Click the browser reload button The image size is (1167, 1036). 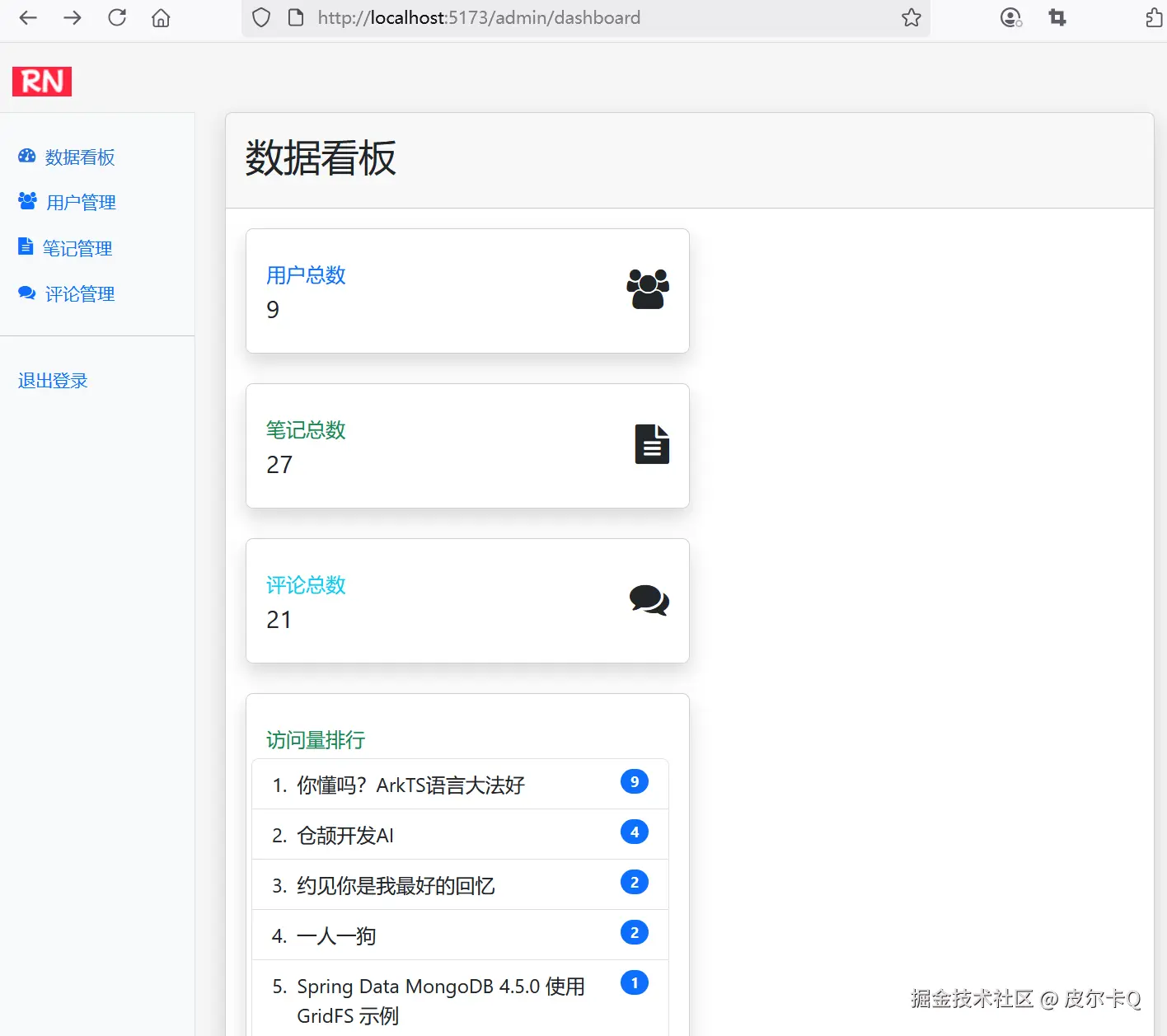(x=116, y=16)
